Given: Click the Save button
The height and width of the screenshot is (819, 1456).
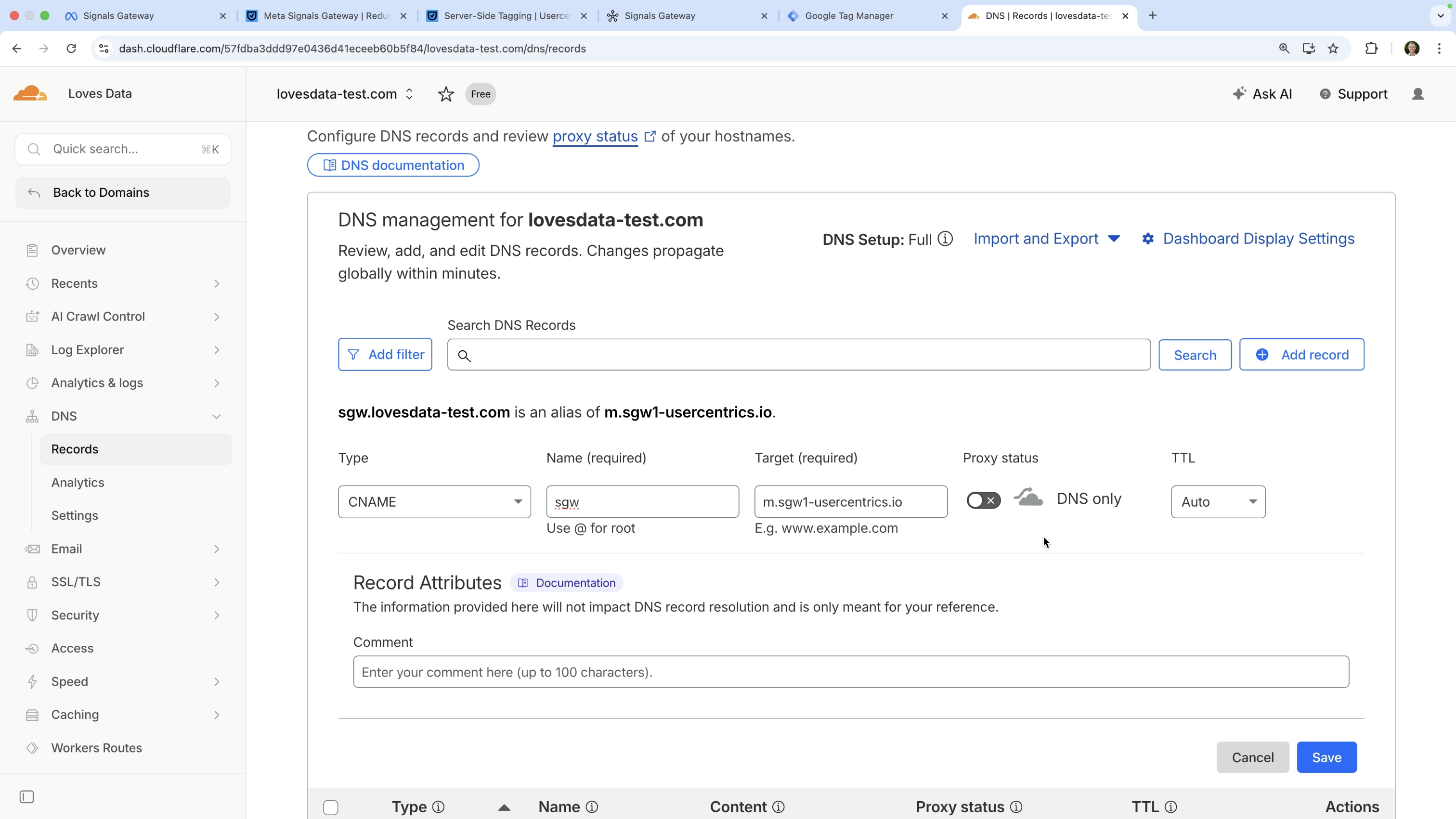Looking at the screenshot, I should [x=1326, y=757].
